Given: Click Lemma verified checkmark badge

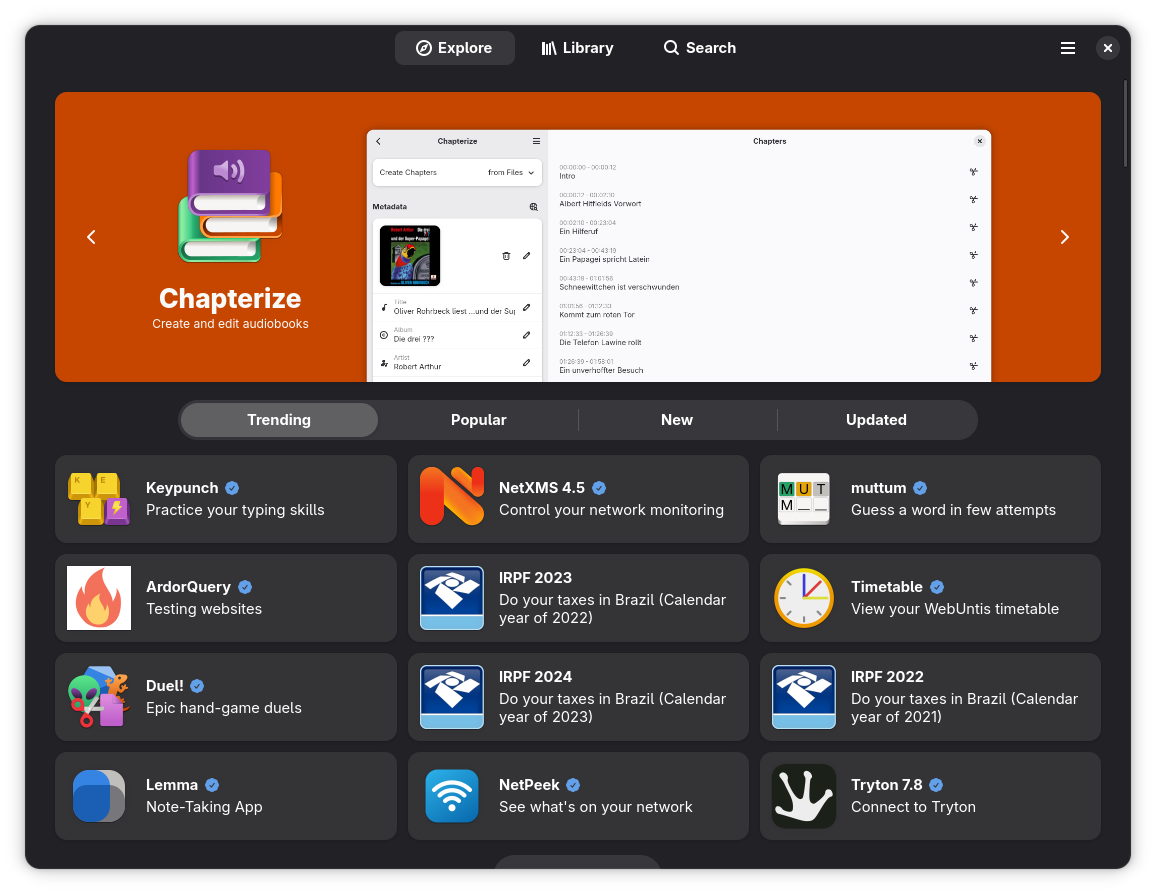Looking at the screenshot, I should point(212,785).
